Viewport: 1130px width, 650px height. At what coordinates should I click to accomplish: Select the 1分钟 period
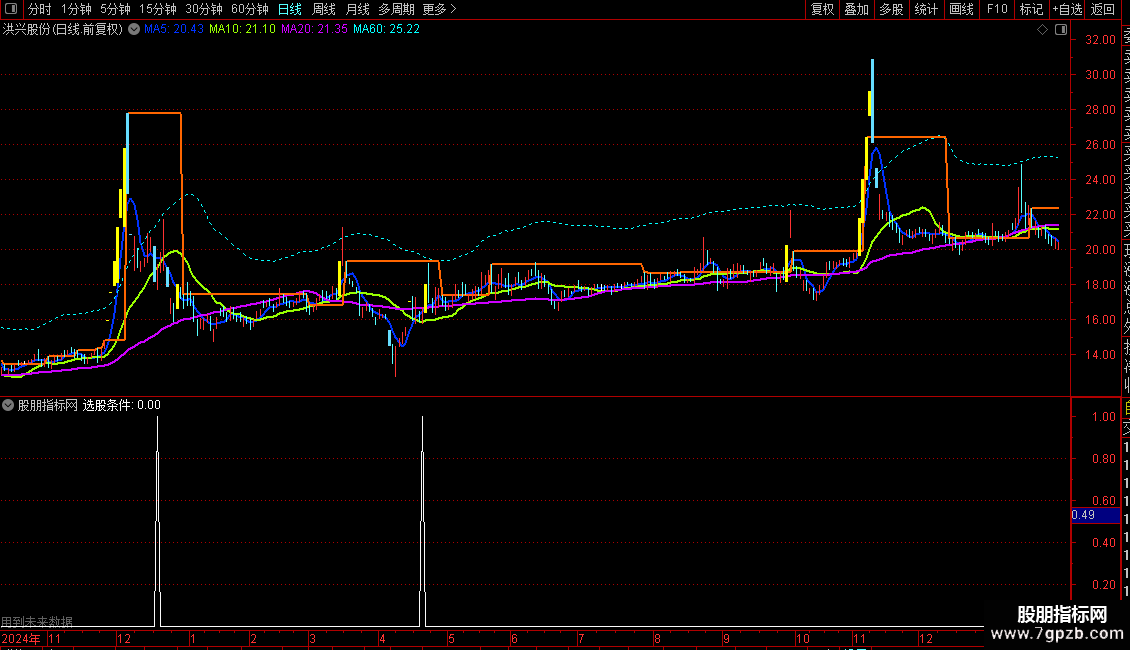click(x=76, y=9)
